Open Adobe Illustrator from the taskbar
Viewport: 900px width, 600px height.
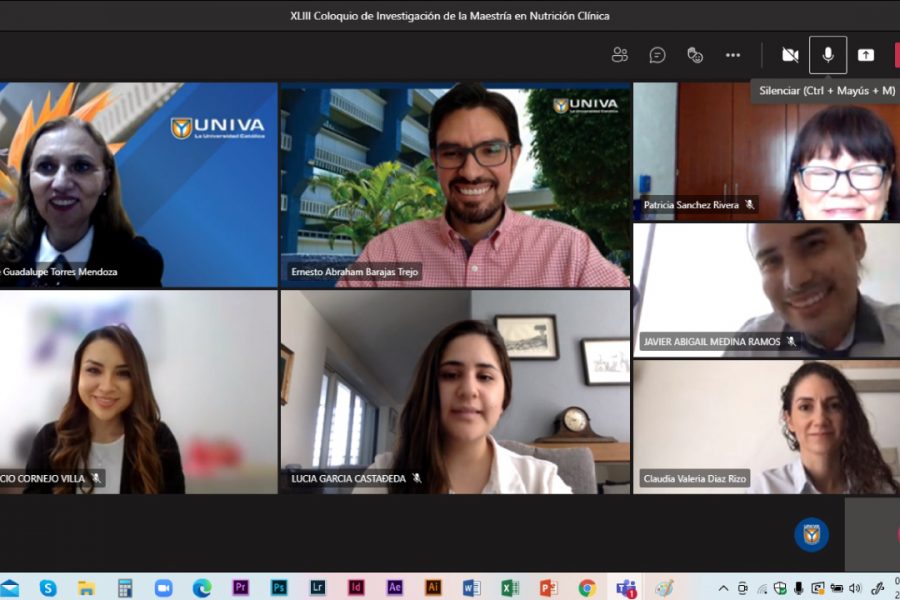[x=433, y=587]
